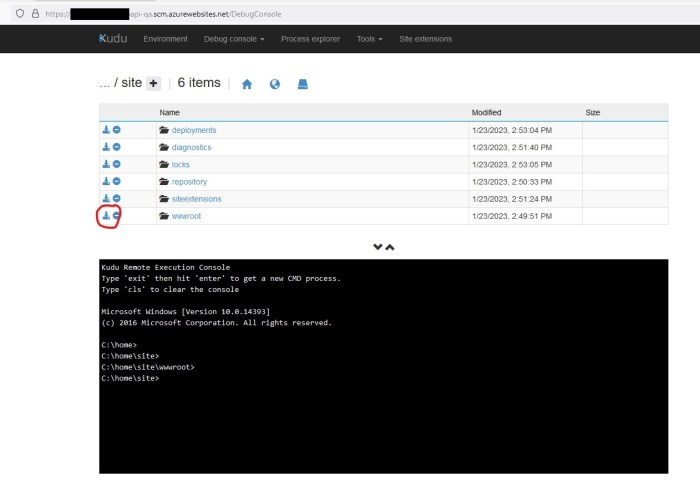Click inside the remote execution console
The image size is (700, 487).
click(x=383, y=420)
